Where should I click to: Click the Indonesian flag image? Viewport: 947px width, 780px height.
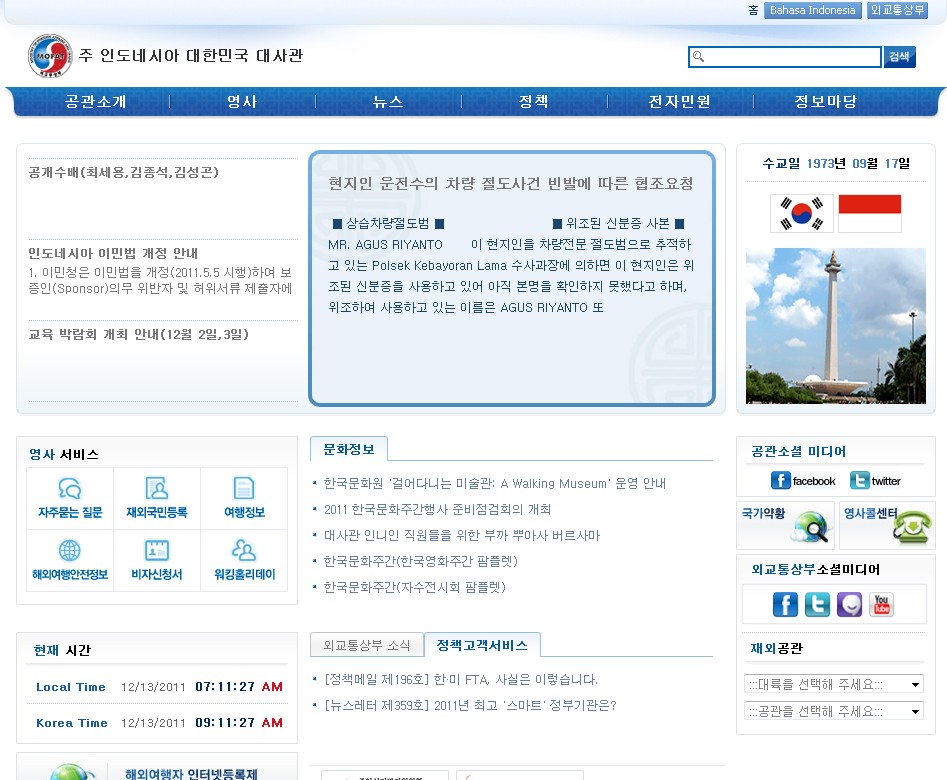(870, 213)
